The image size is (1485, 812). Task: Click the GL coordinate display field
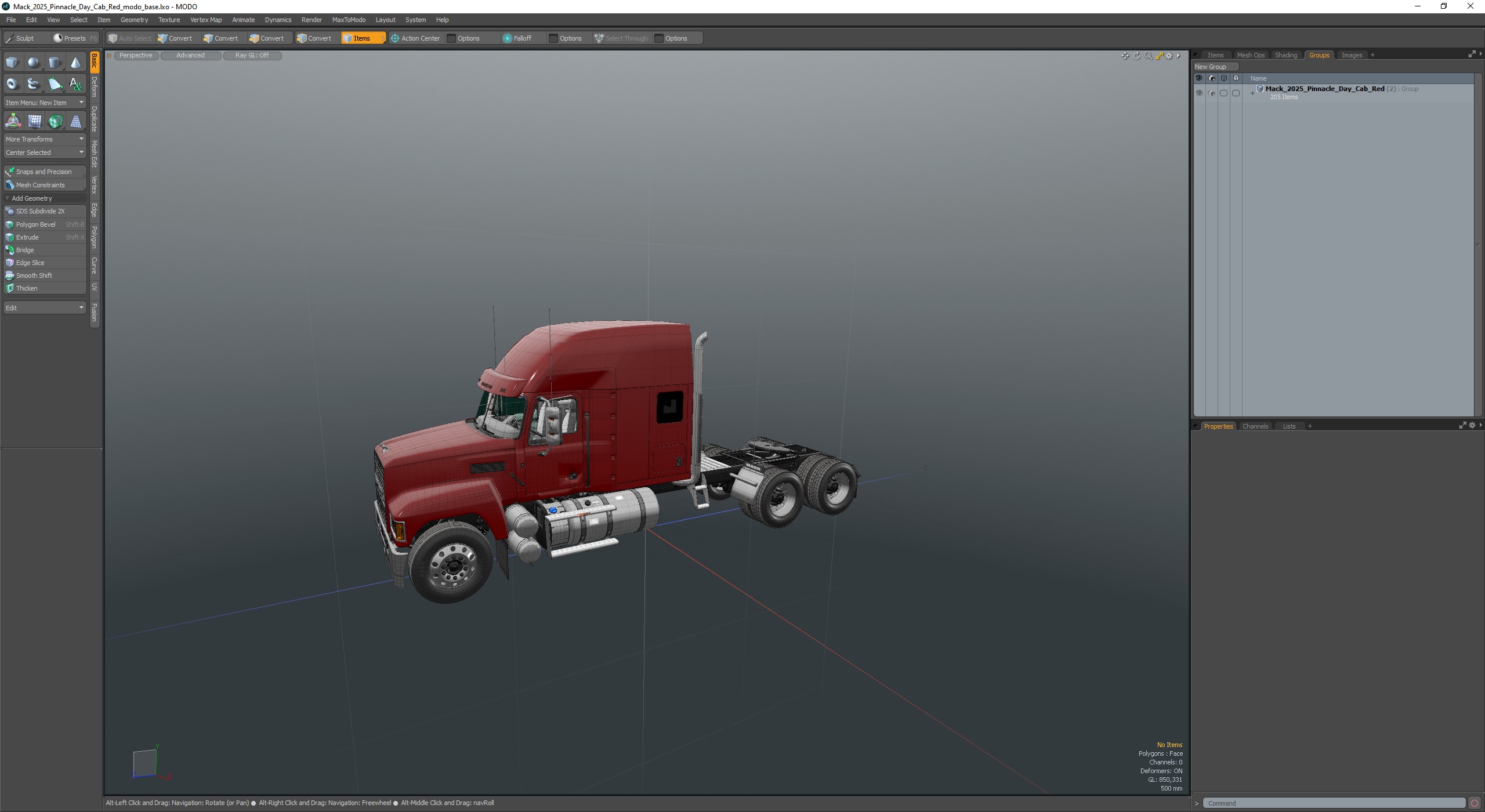click(1163, 780)
